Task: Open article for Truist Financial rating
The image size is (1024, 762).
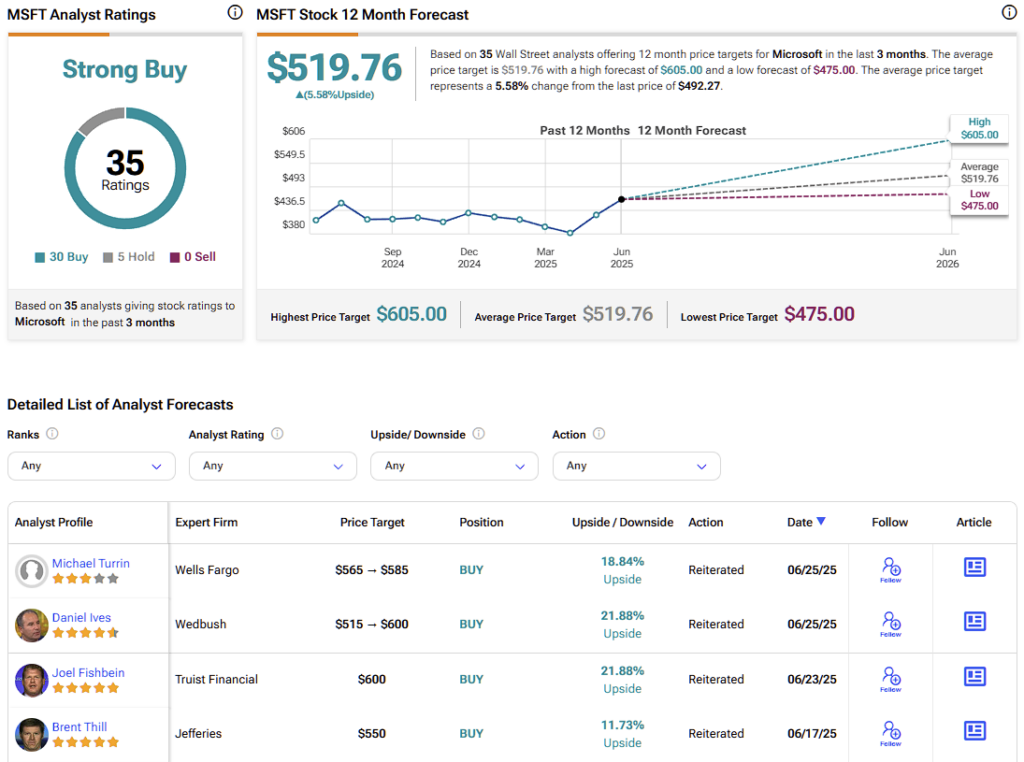Action: (x=974, y=676)
